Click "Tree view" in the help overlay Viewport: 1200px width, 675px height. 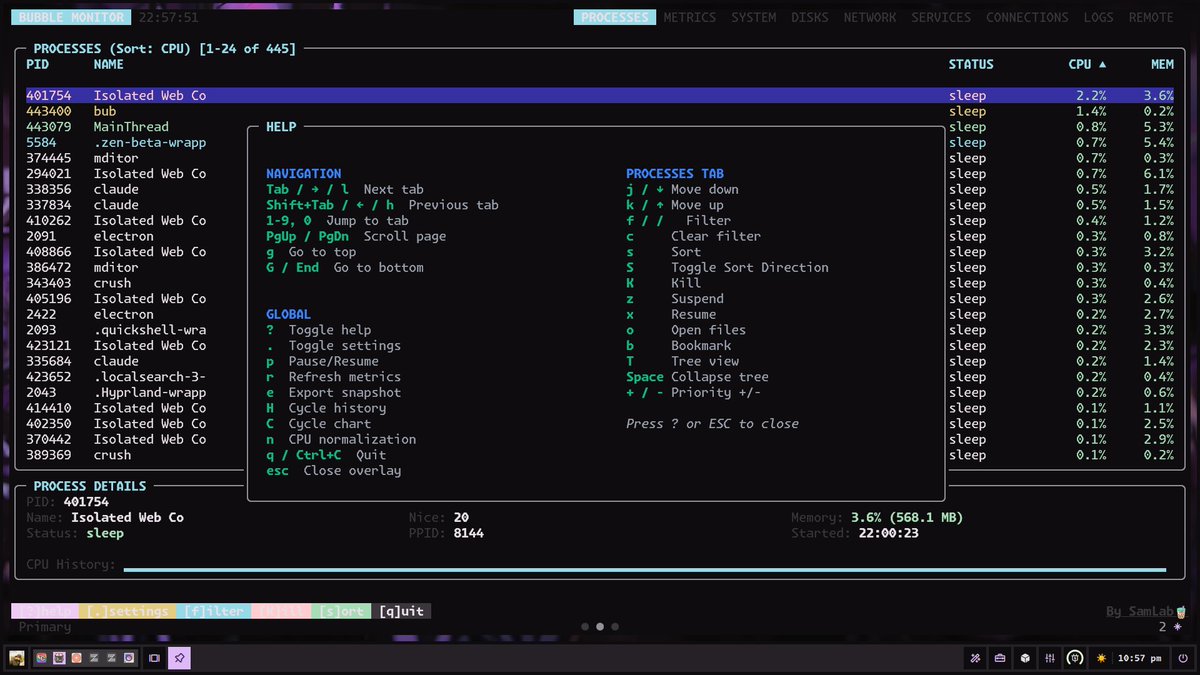(705, 361)
